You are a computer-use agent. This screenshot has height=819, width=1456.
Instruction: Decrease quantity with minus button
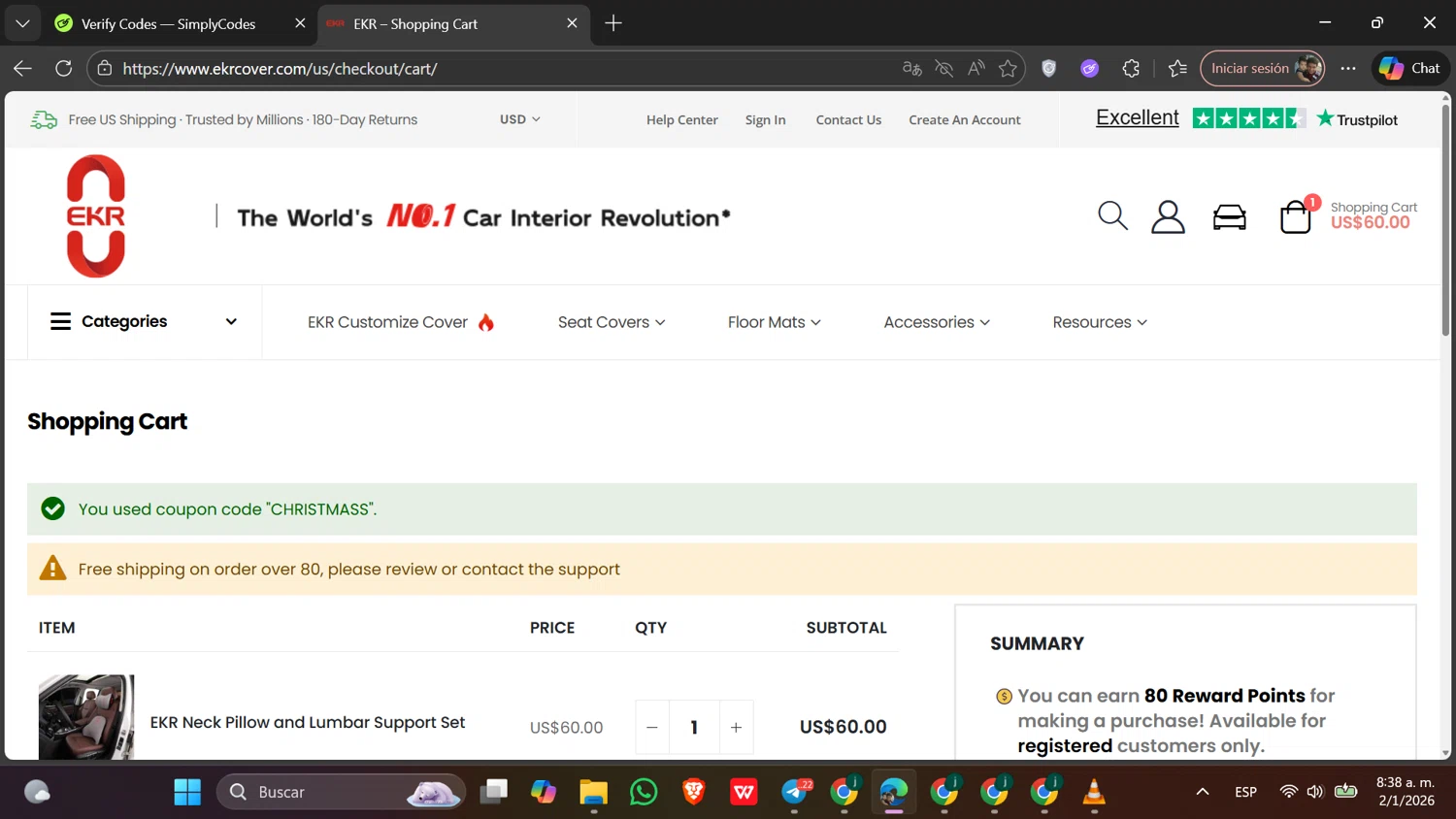click(652, 727)
